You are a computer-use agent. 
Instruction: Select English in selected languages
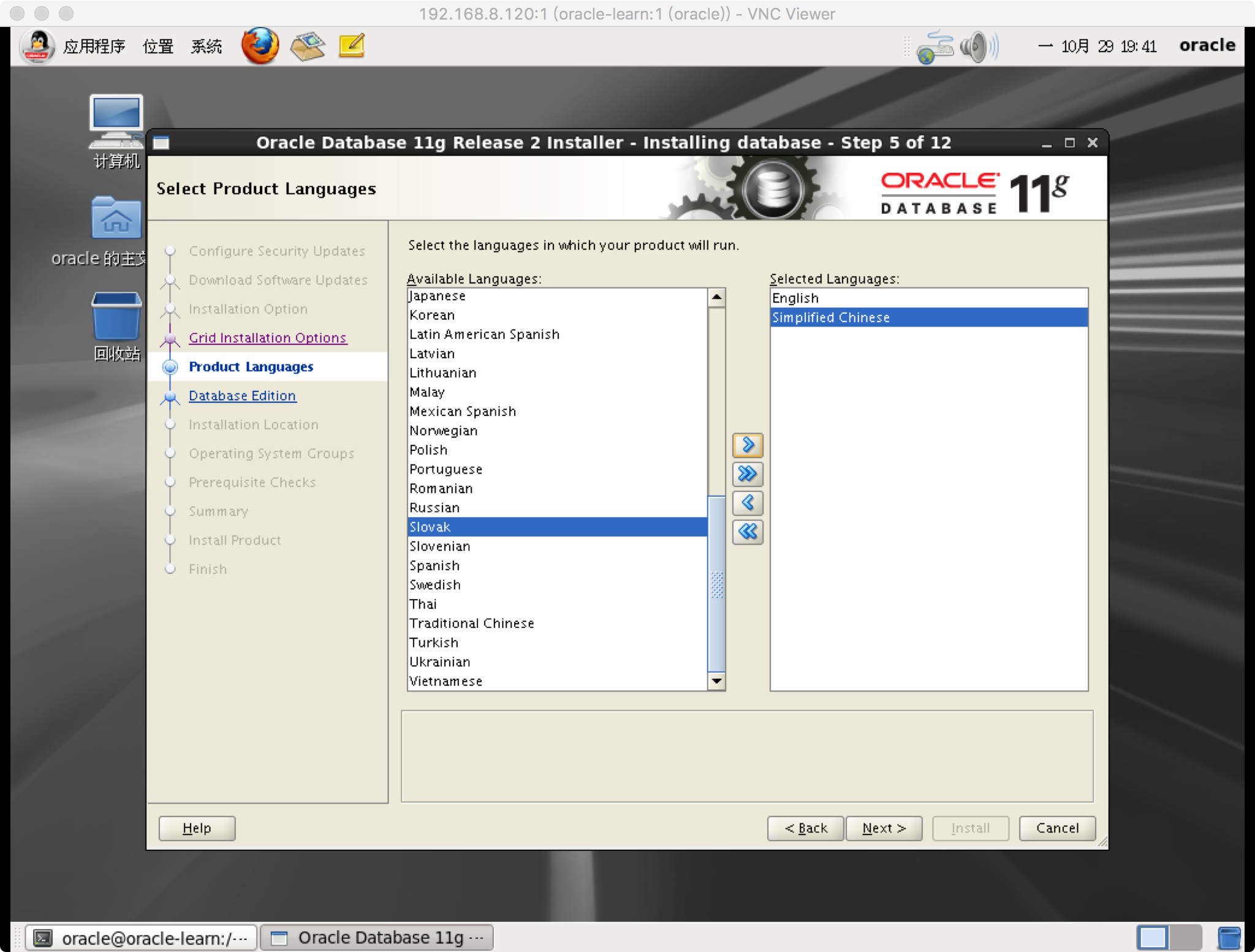[928, 298]
